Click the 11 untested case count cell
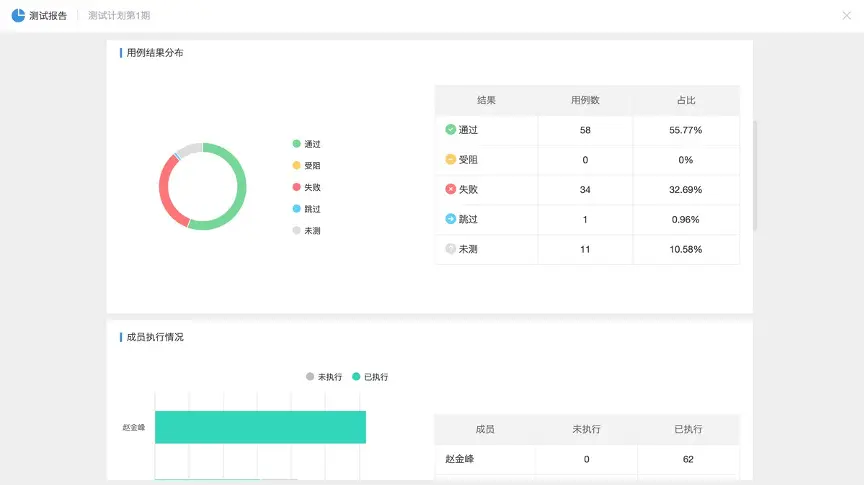864x485 pixels. [x=585, y=249]
